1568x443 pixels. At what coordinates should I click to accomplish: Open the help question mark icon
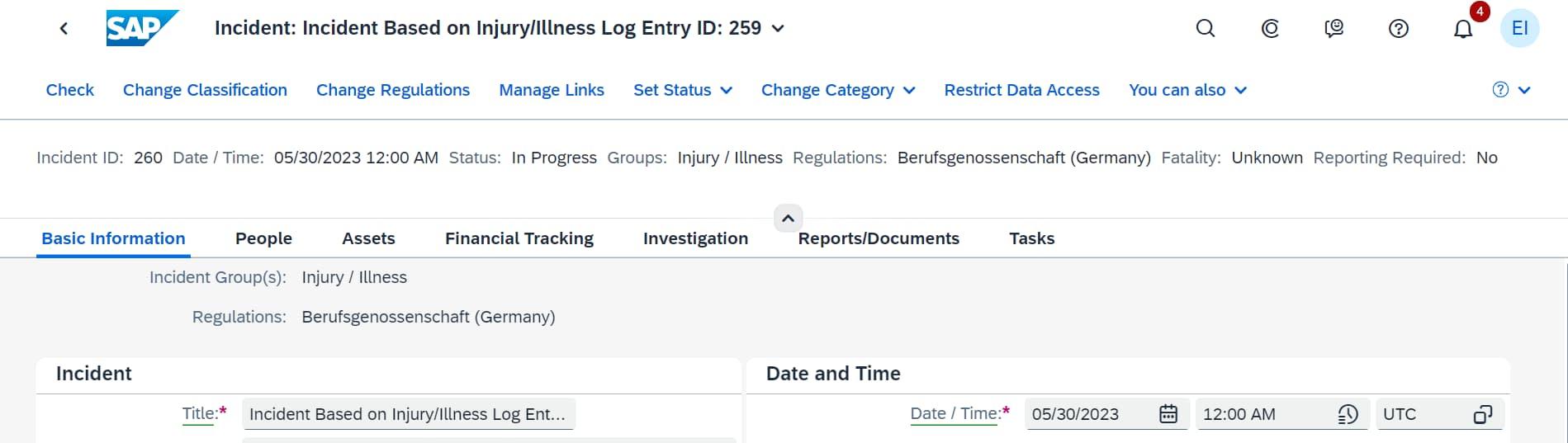[1398, 29]
